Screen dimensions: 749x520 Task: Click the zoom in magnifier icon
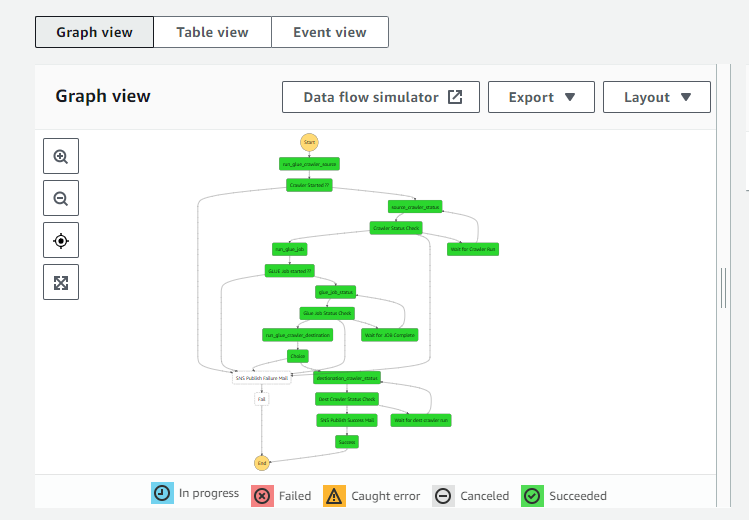pos(61,157)
